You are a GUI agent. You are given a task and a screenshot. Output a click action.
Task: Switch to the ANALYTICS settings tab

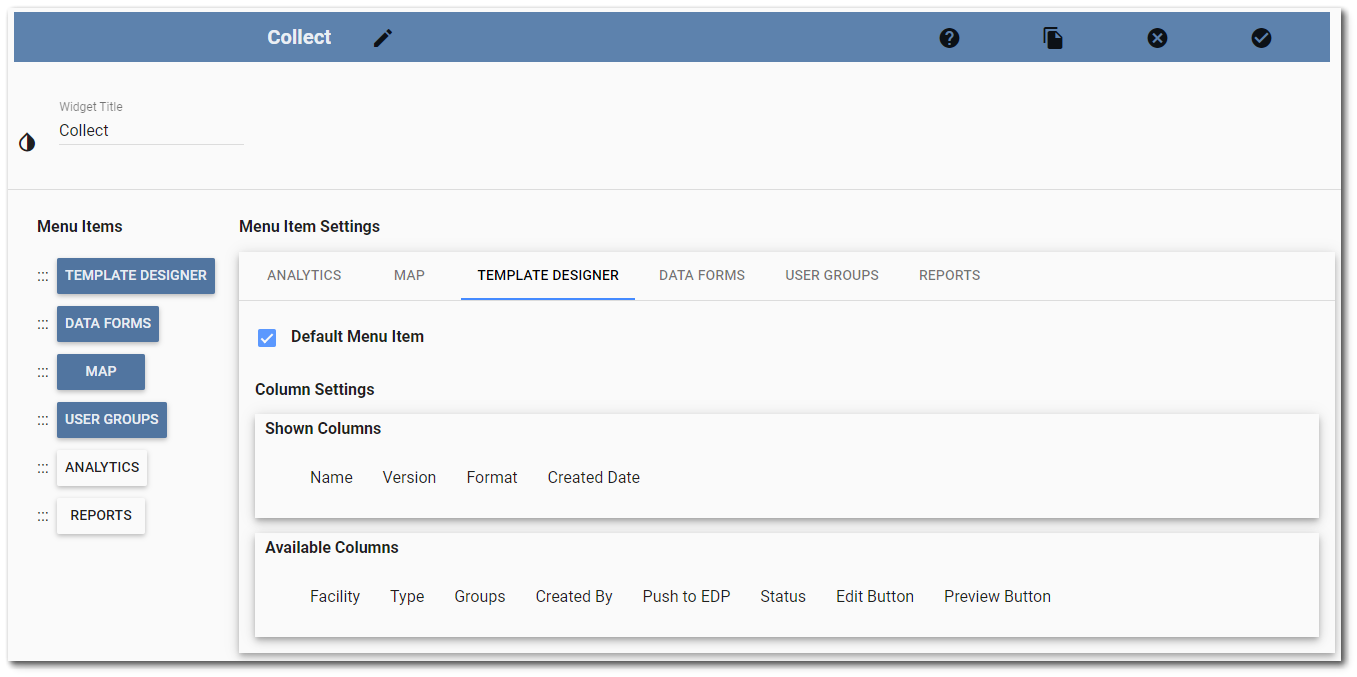pos(304,275)
